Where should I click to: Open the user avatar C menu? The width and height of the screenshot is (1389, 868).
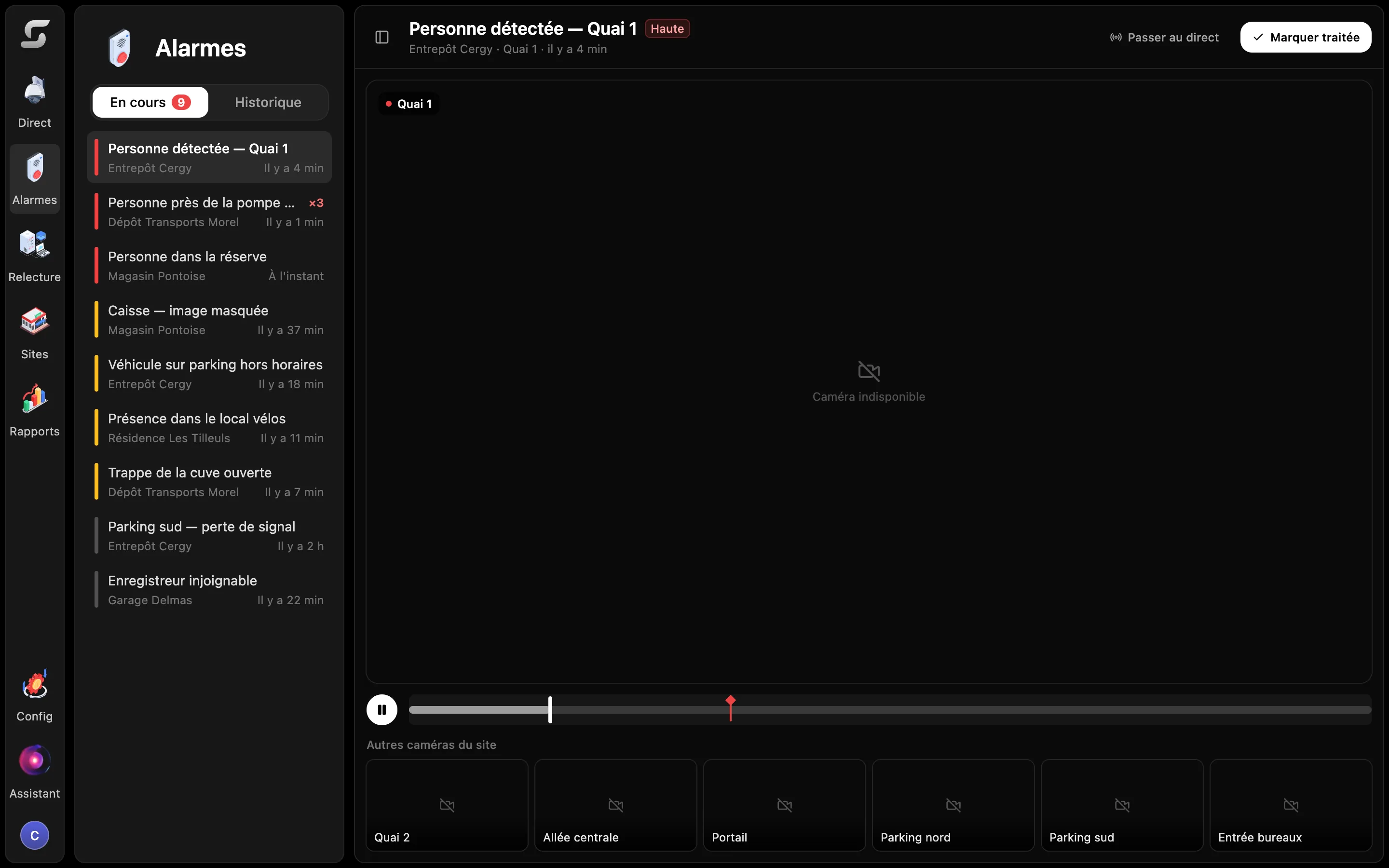click(34, 835)
